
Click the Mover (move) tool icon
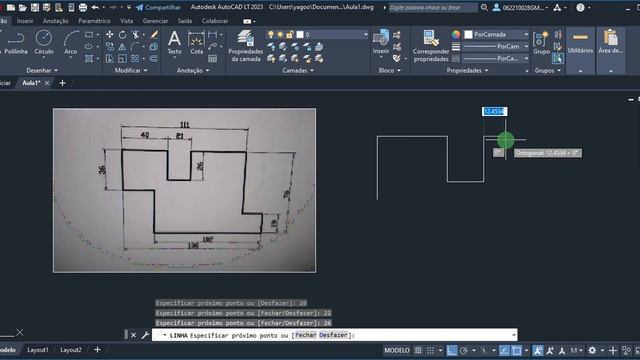[110, 35]
